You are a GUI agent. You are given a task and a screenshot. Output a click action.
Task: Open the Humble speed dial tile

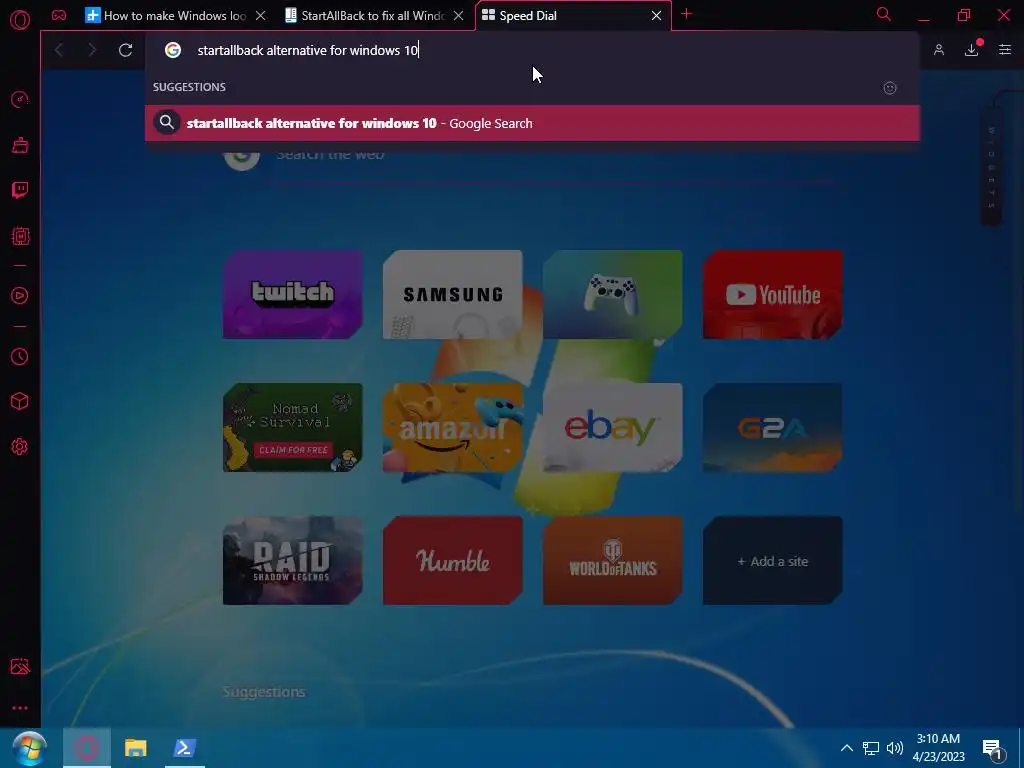click(453, 560)
